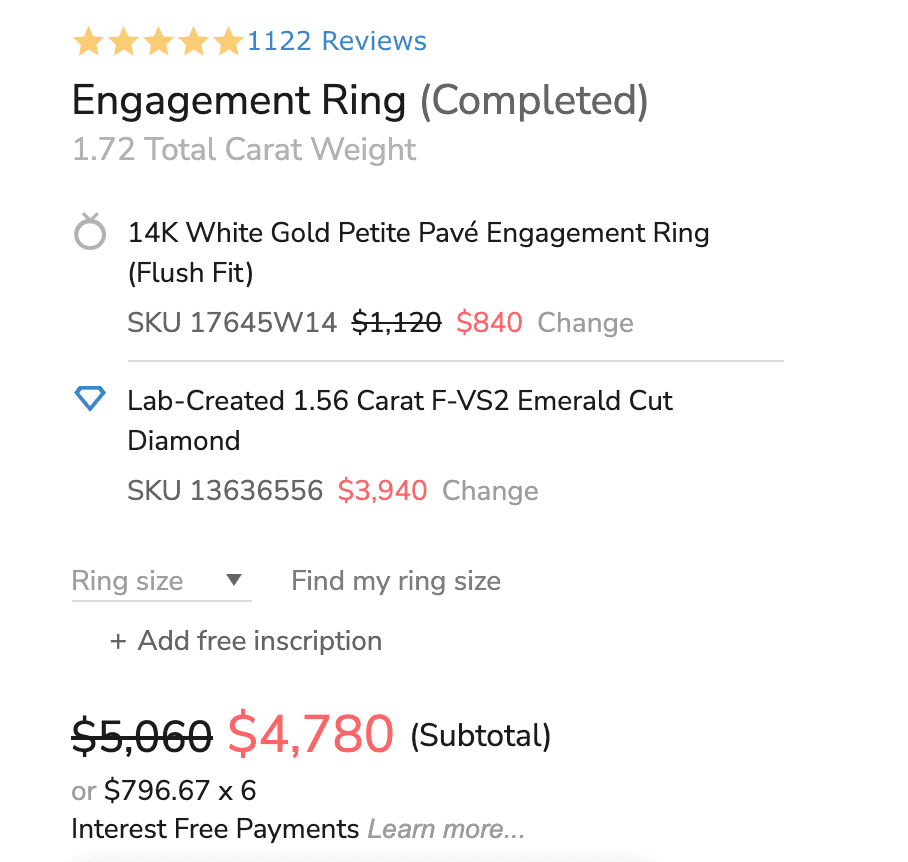Click the blue diamond icon
The image size is (908, 862).
[90, 400]
